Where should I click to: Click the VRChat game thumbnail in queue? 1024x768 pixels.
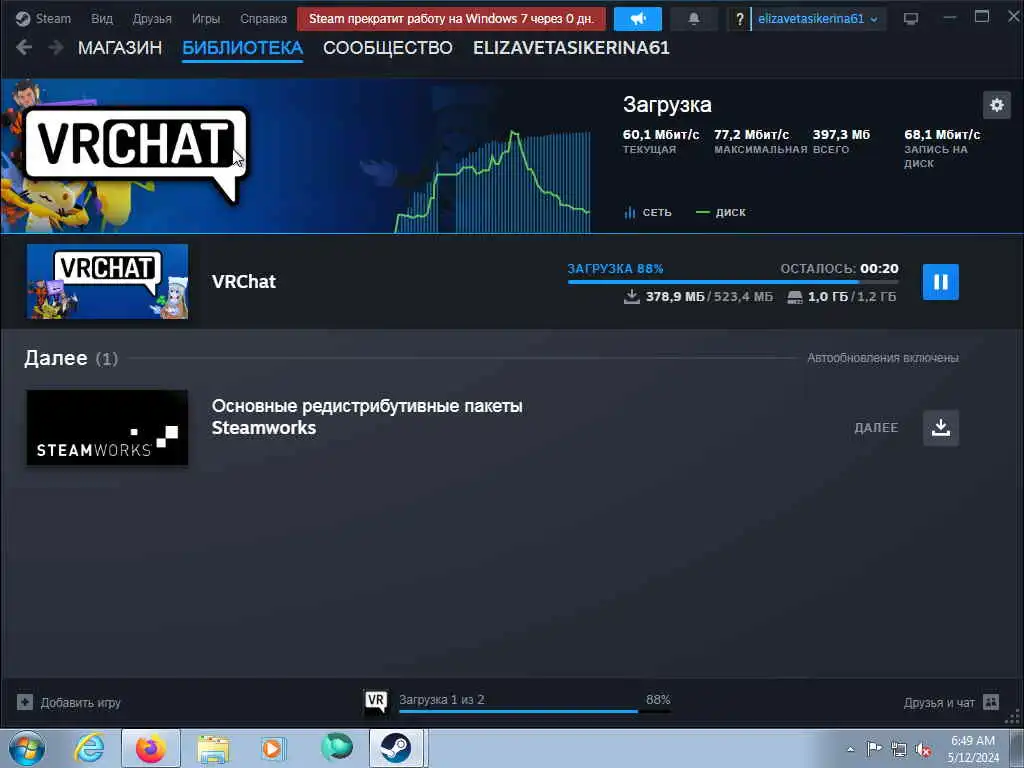[107, 281]
